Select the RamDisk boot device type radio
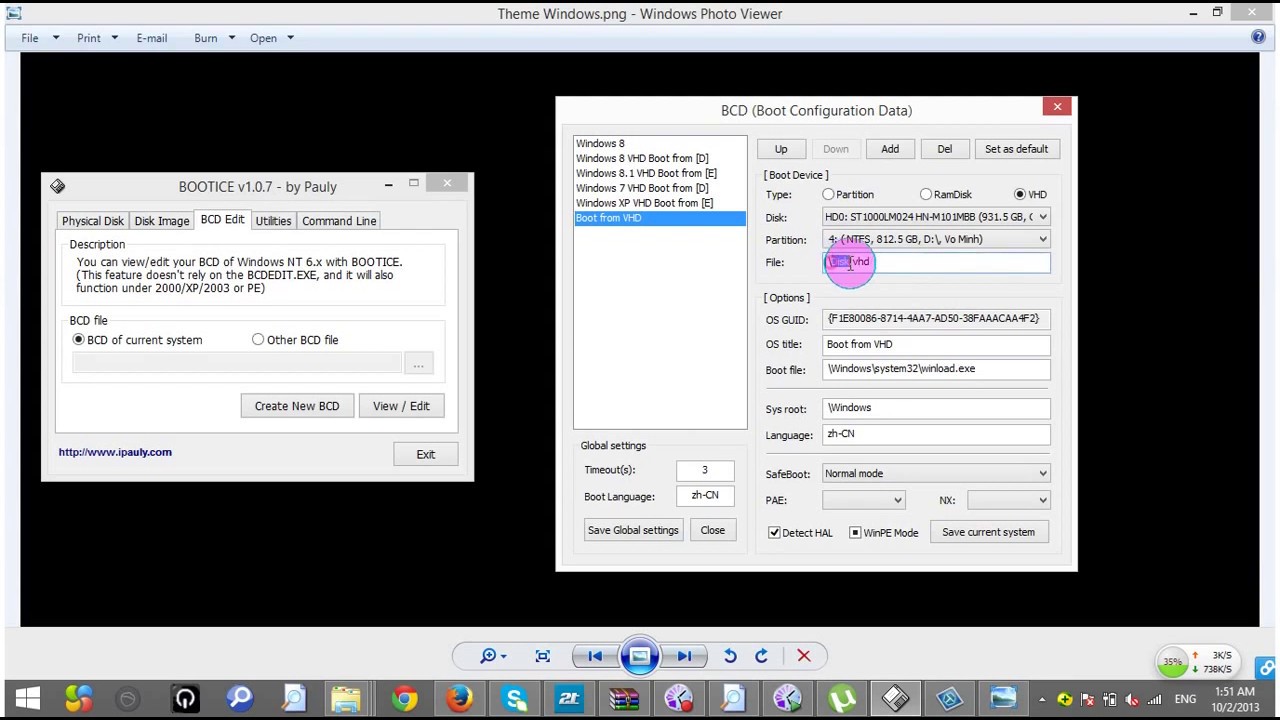 [926, 194]
